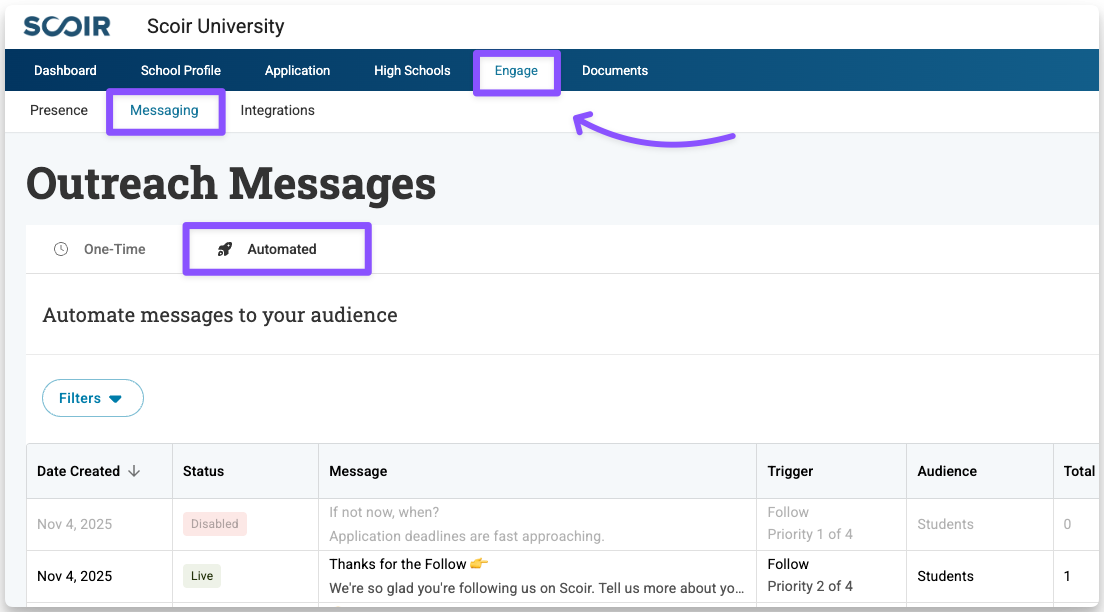Click the Live status badge
The height and width of the screenshot is (612, 1104).
[x=202, y=576]
